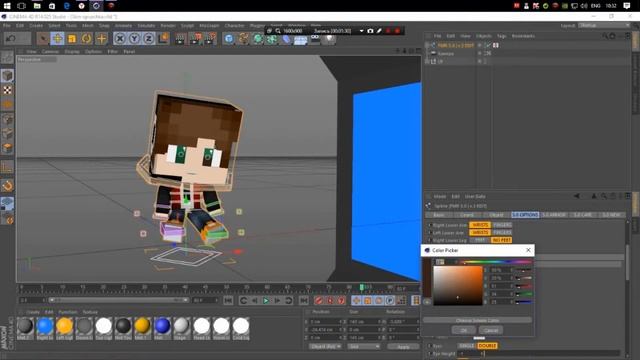Click the current frame marker on the timeline
The image size is (640, 360).
coord(362,287)
